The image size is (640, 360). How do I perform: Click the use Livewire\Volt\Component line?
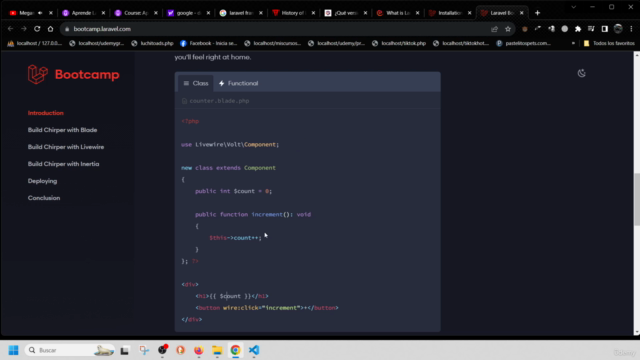click(x=230, y=144)
